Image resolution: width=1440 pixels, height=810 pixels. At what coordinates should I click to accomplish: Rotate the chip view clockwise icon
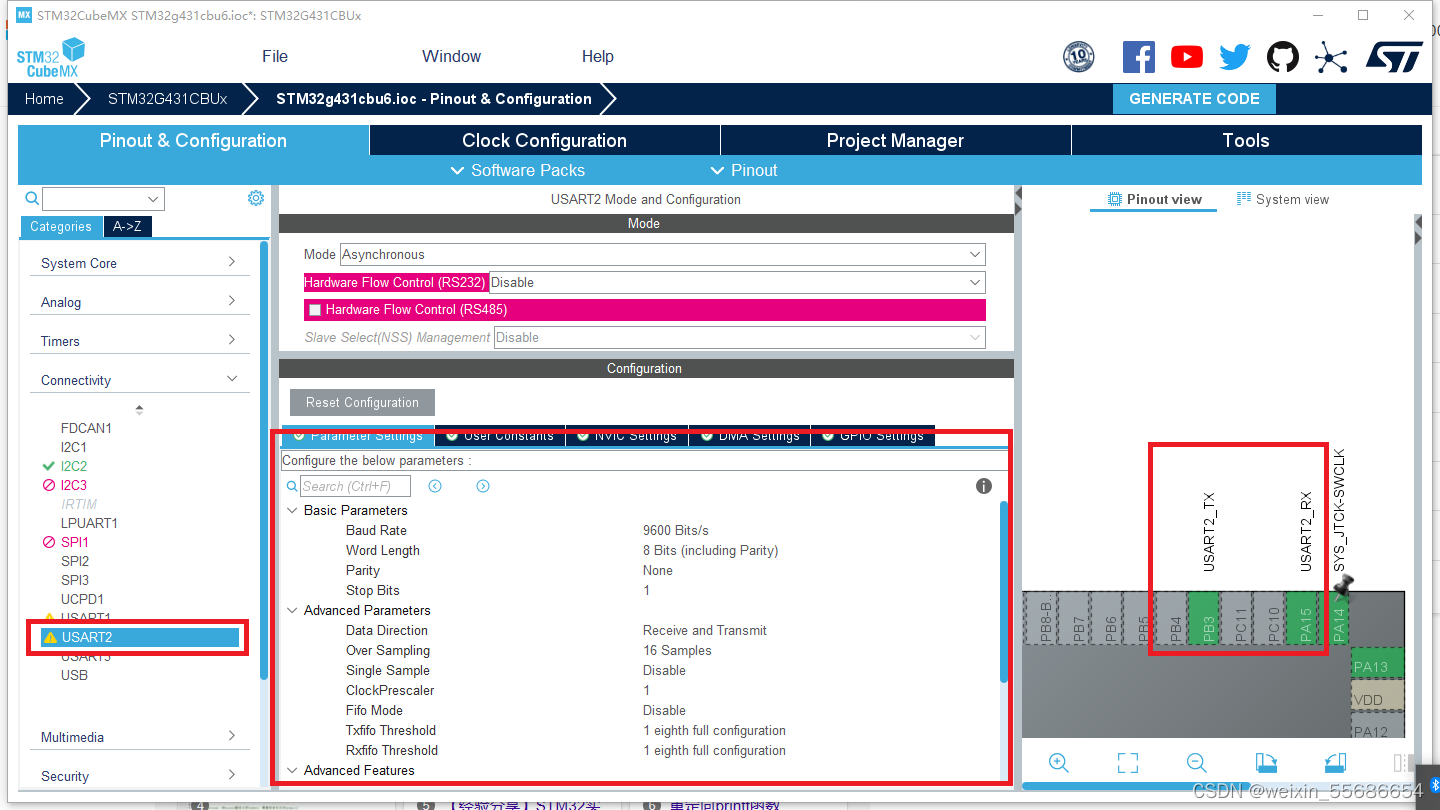point(1266,763)
